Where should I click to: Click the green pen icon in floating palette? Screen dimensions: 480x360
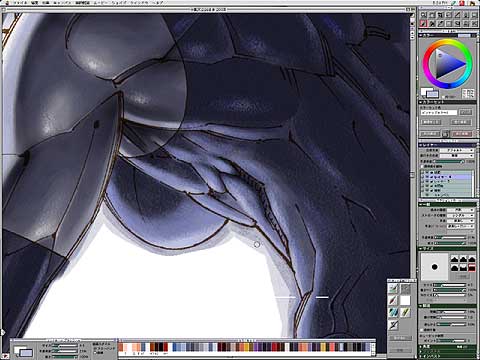405,312
